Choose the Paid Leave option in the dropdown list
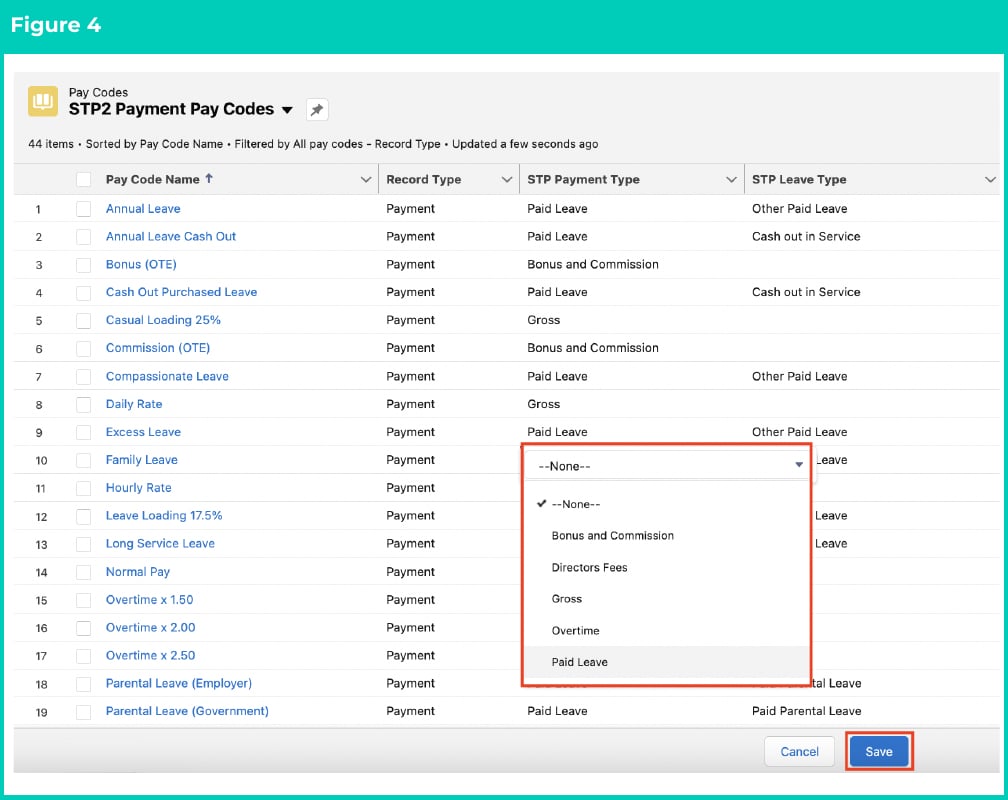 click(667, 662)
